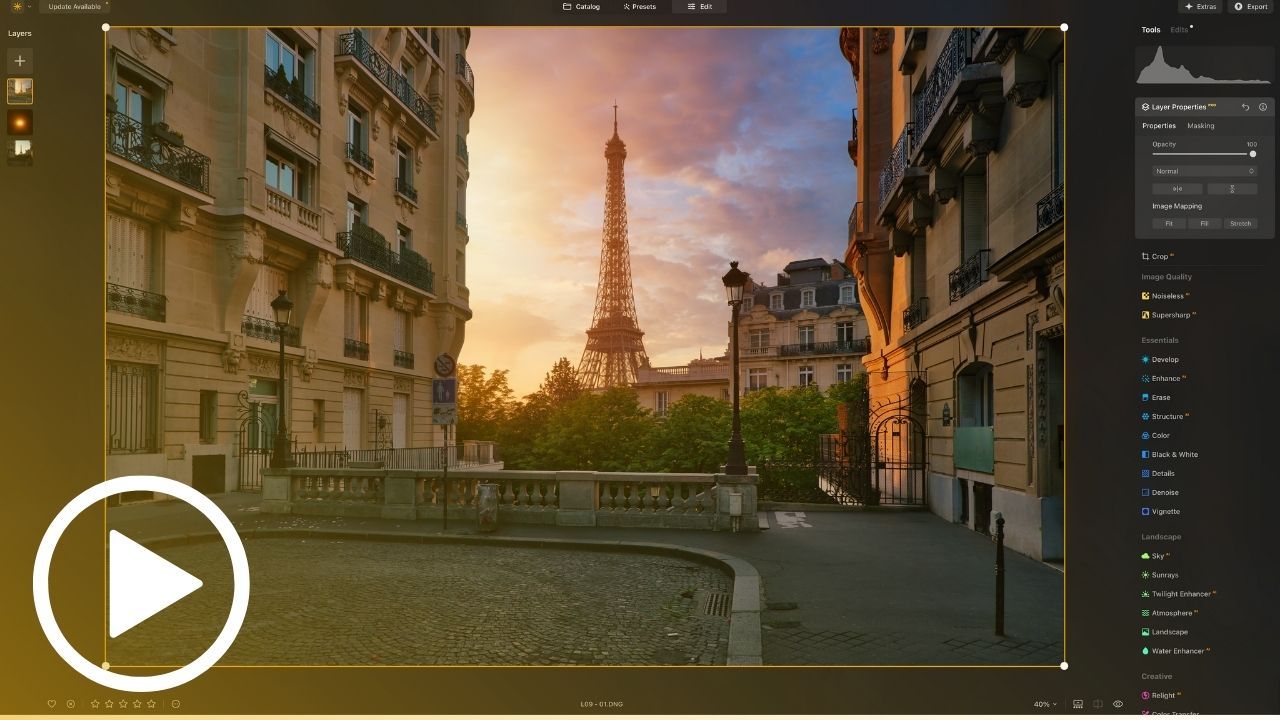Click the file name 'L09 - 01.DNG'

pos(602,704)
